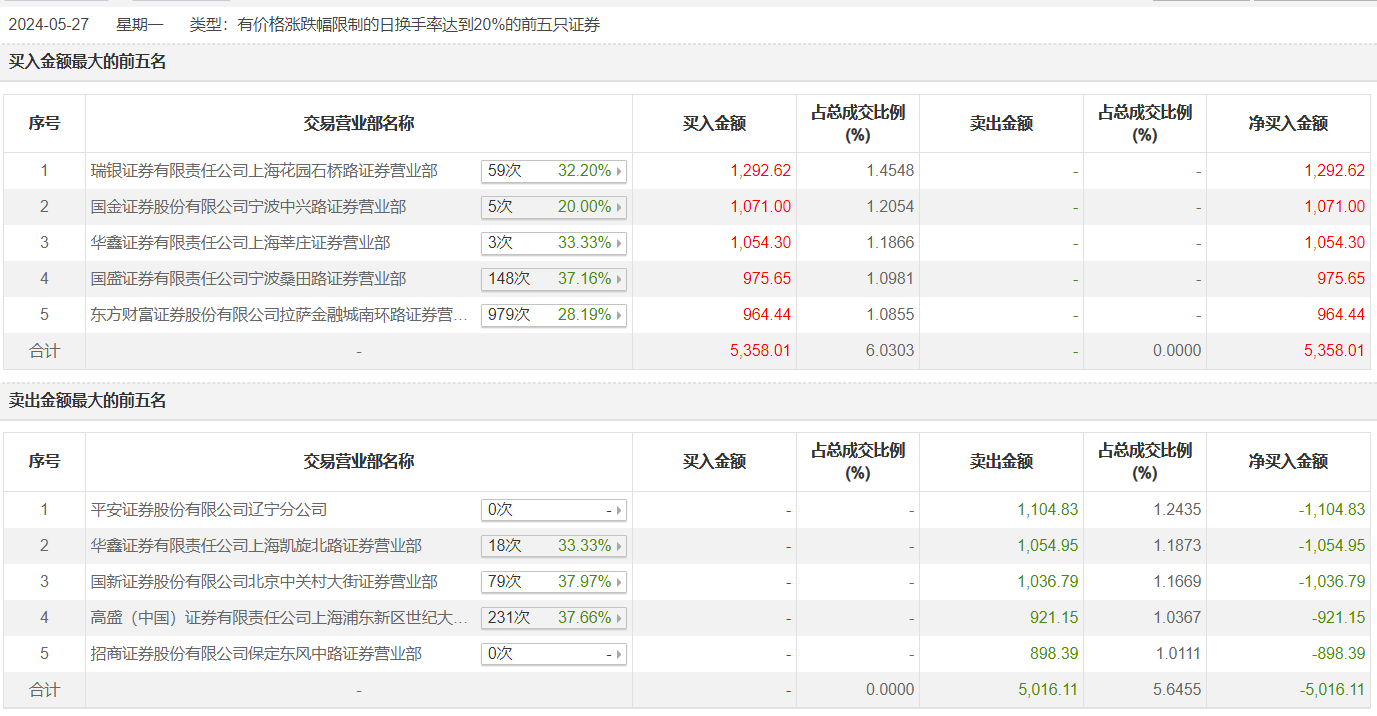
Task: Open the 0次 dropdown for 平安证券辽宁分公司
Action: coord(554,510)
